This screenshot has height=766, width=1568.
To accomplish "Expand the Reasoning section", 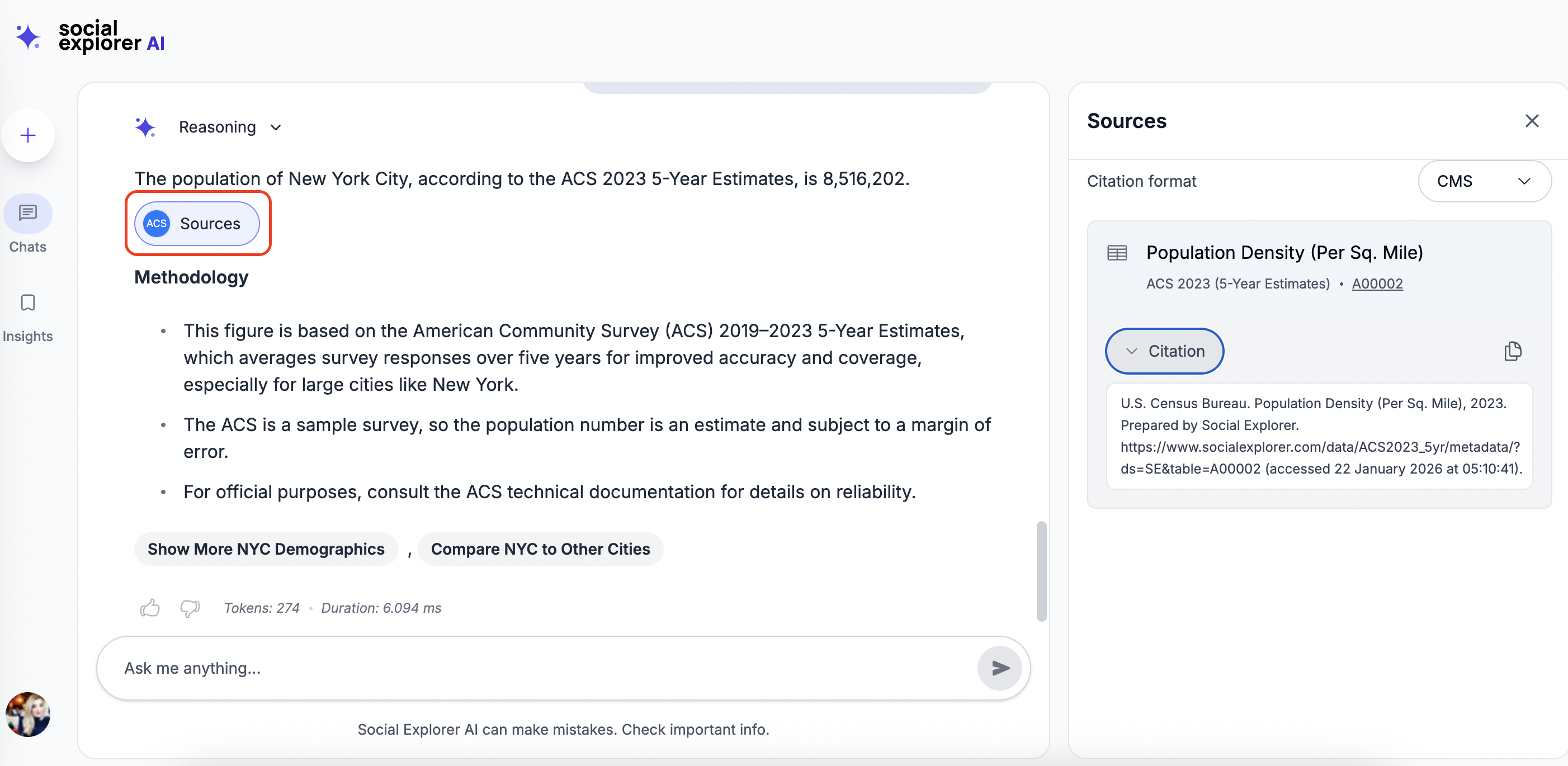I will click(x=229, y=127).
